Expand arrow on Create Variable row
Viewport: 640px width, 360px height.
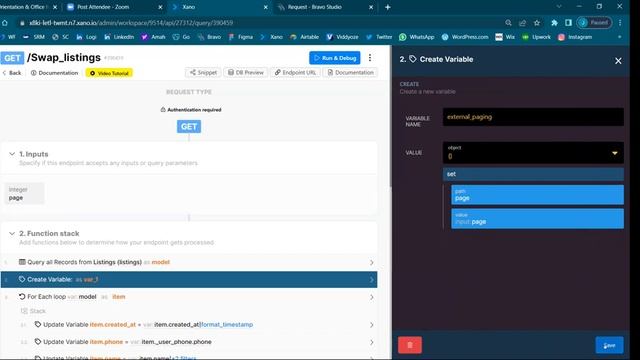tap(371, 280)
